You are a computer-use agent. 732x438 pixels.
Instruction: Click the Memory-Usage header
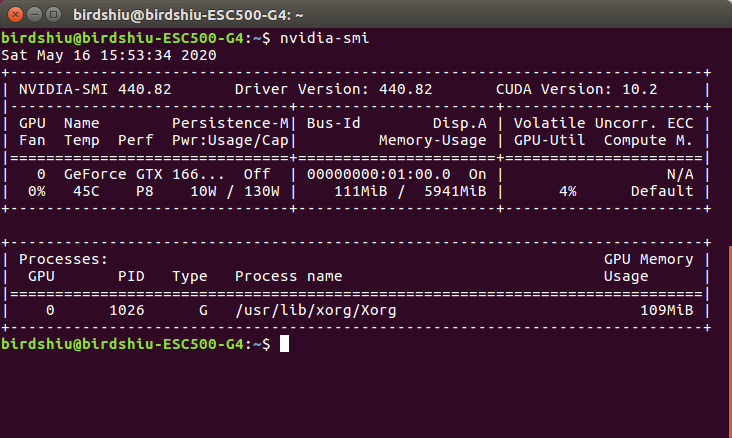[432, 140]
